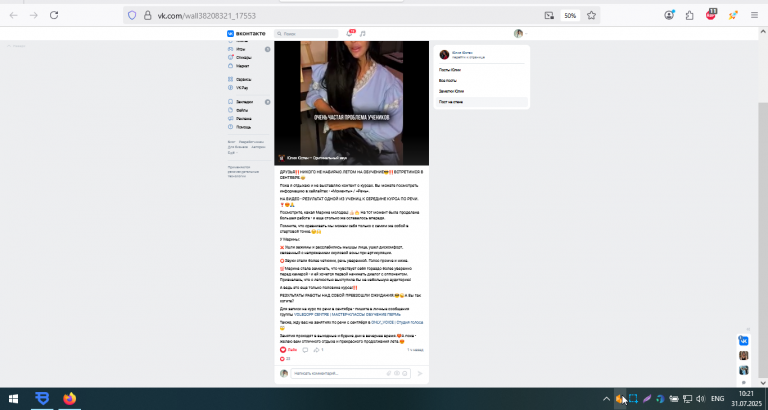
Task: Open the ONLY_VOICE studio link
Action: coord(397,322)
